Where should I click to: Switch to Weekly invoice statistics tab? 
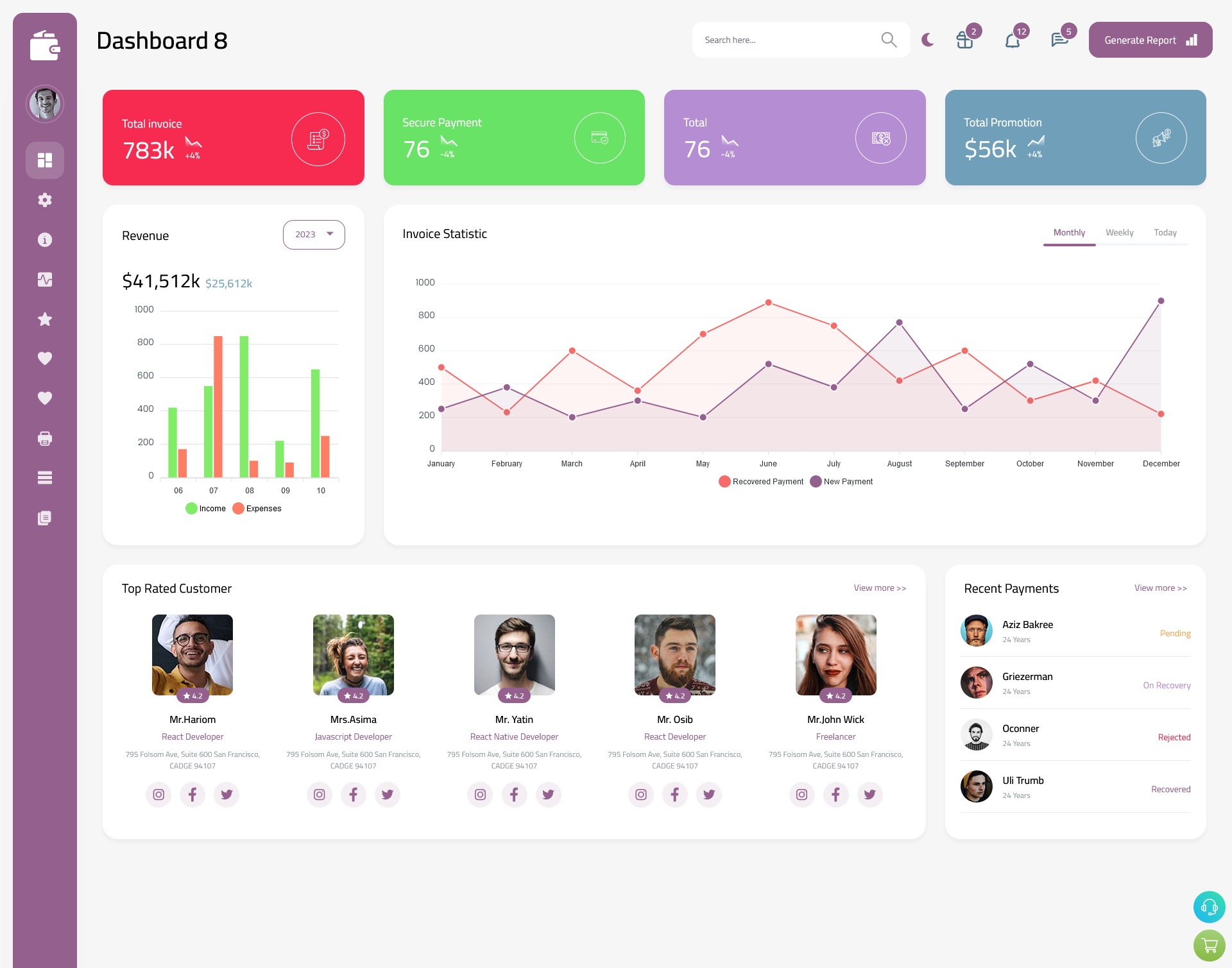coord(1119,232)
